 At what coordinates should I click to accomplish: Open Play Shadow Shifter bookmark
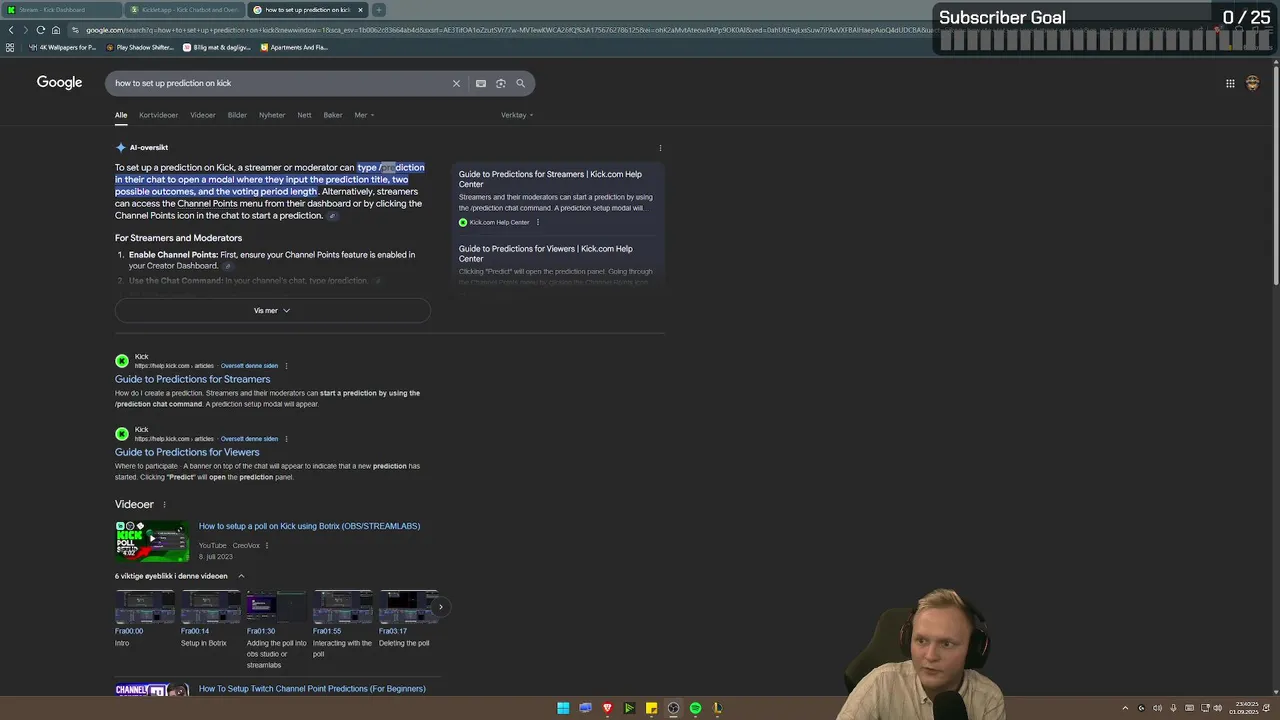[x=140, y=47]
